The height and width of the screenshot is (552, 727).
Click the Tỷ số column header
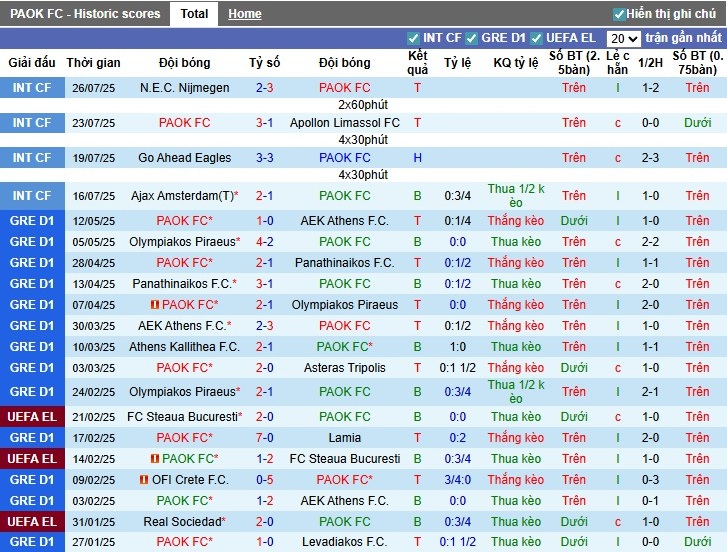pos(264,63)
